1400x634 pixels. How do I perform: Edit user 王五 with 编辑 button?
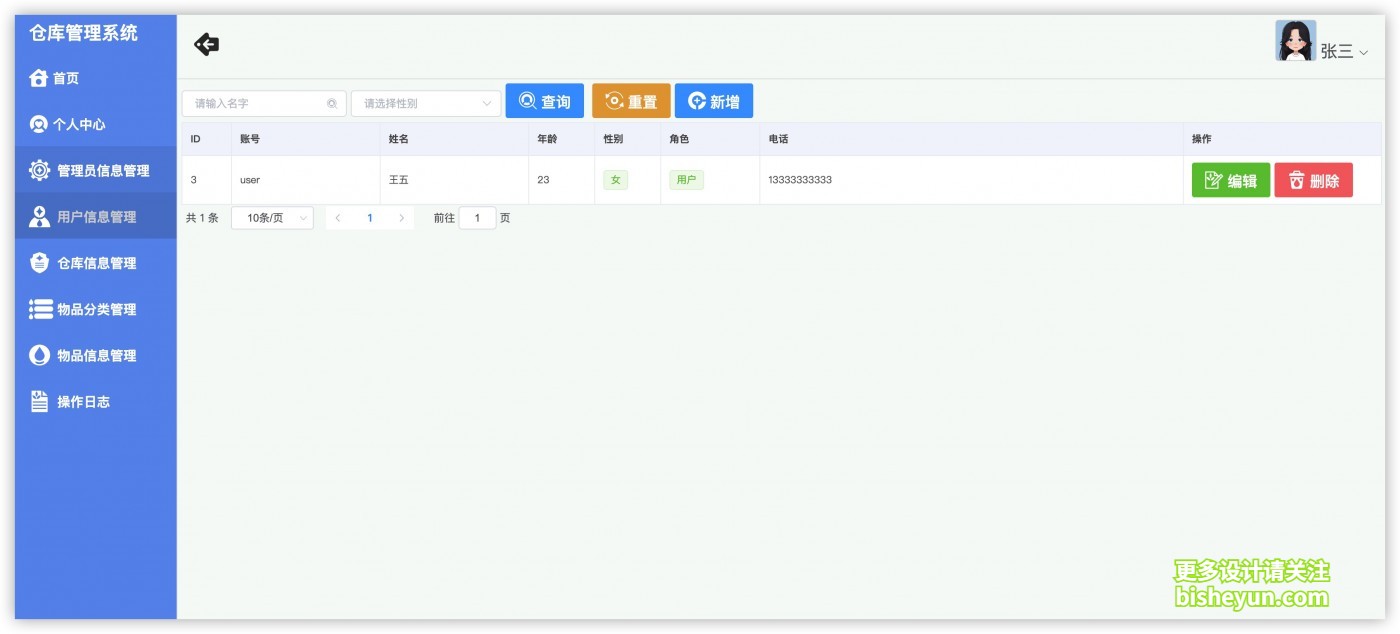pyautogui.click(x=1230, y=180)
